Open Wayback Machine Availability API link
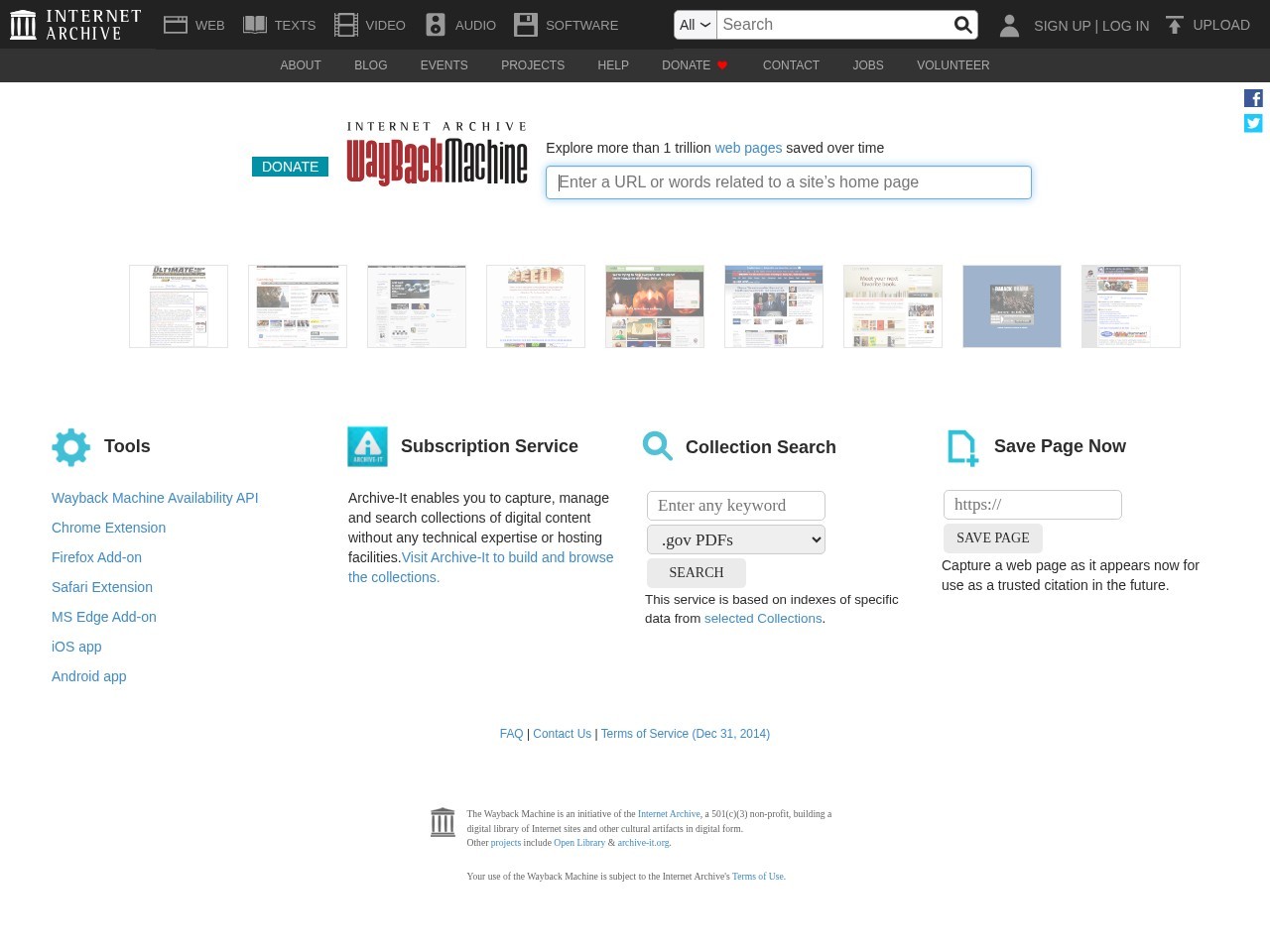The width and height of the screenshot is (1270, 952). [155, 498]
